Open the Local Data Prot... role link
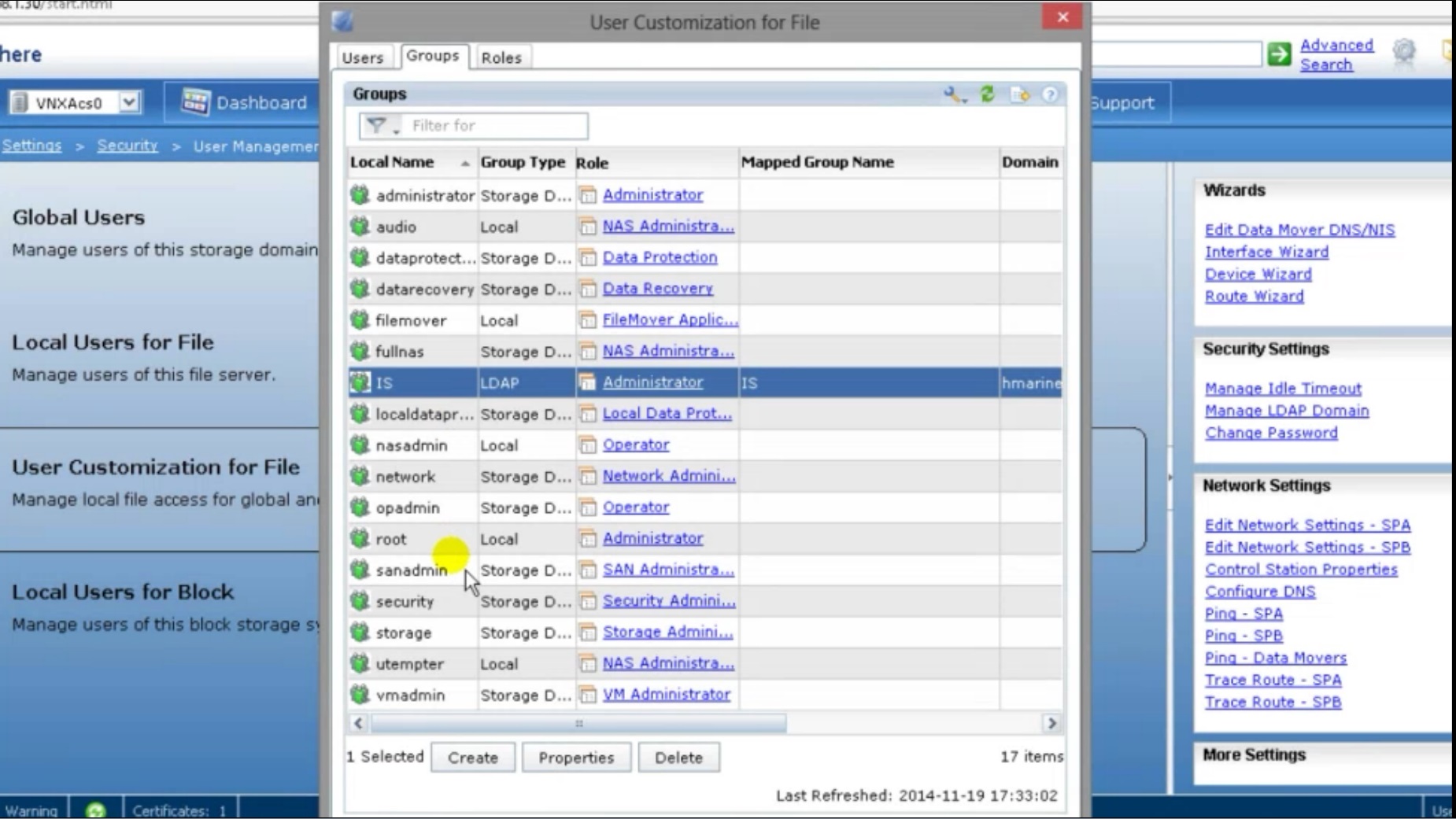Viewport: 1456px width, 819px height. (667, 413)
